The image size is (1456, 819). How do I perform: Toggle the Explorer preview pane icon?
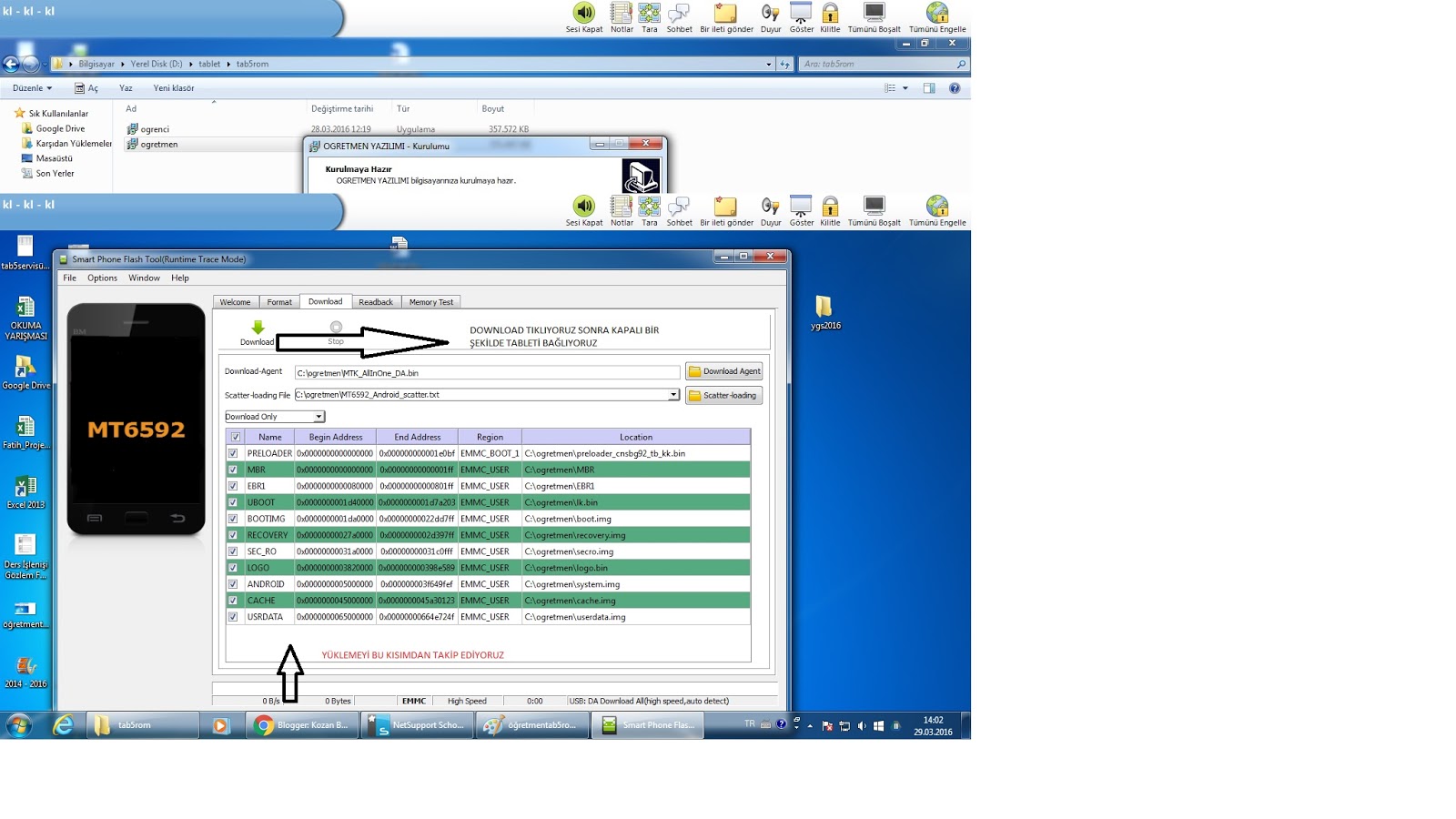click(929, 88)
